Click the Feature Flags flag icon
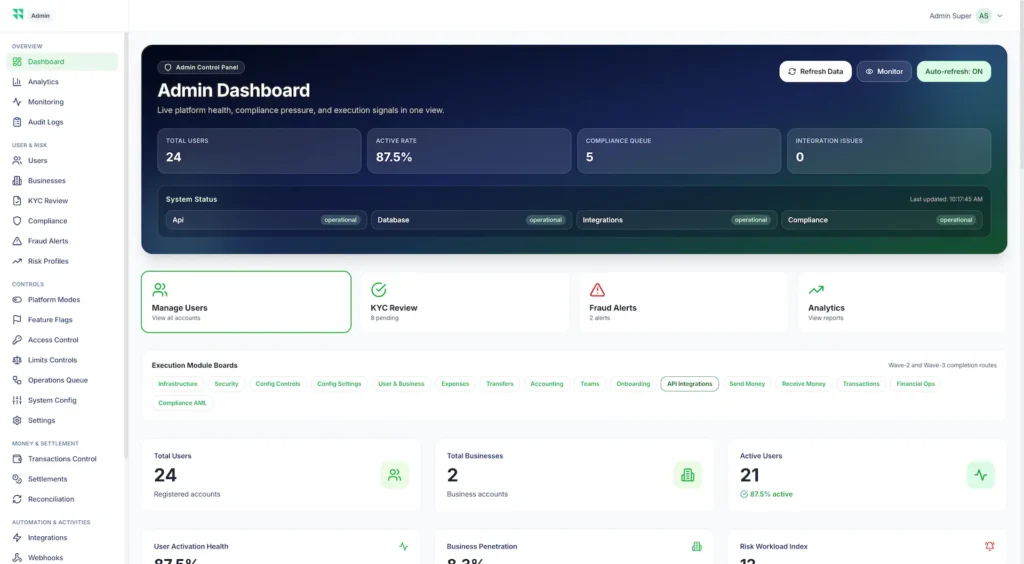 17,320
